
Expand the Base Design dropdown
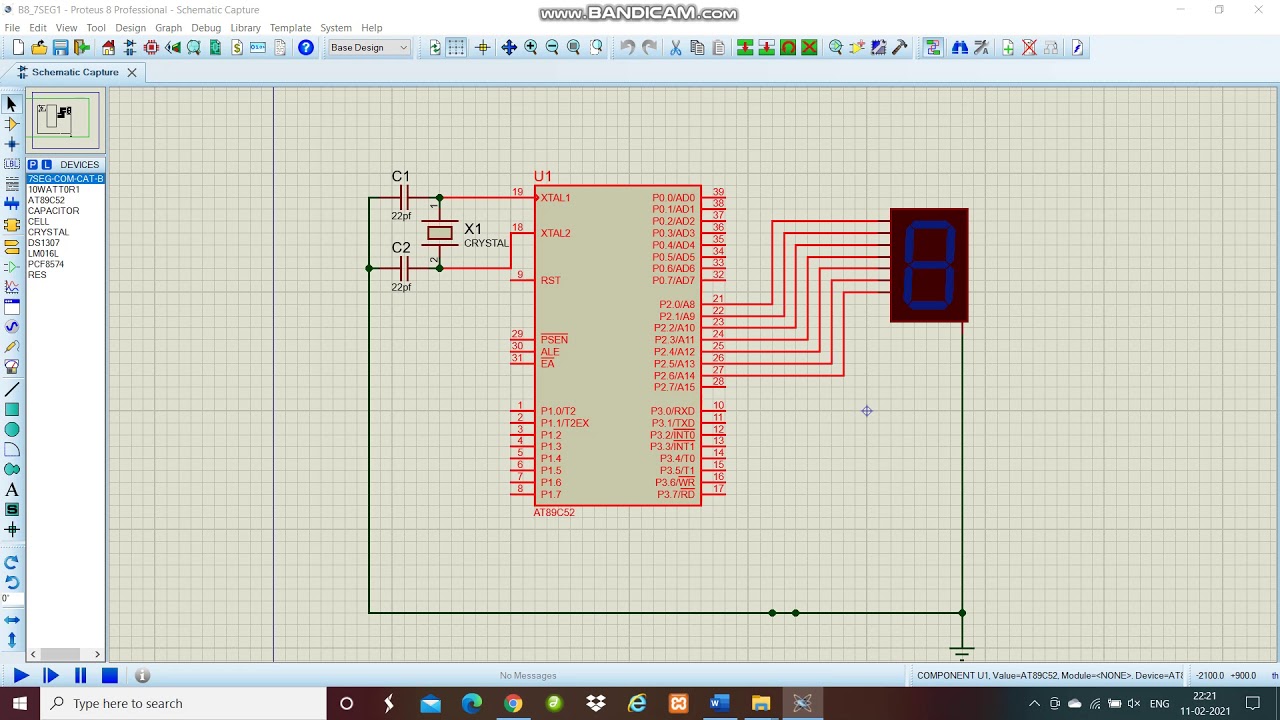click(x=403, y=48)
